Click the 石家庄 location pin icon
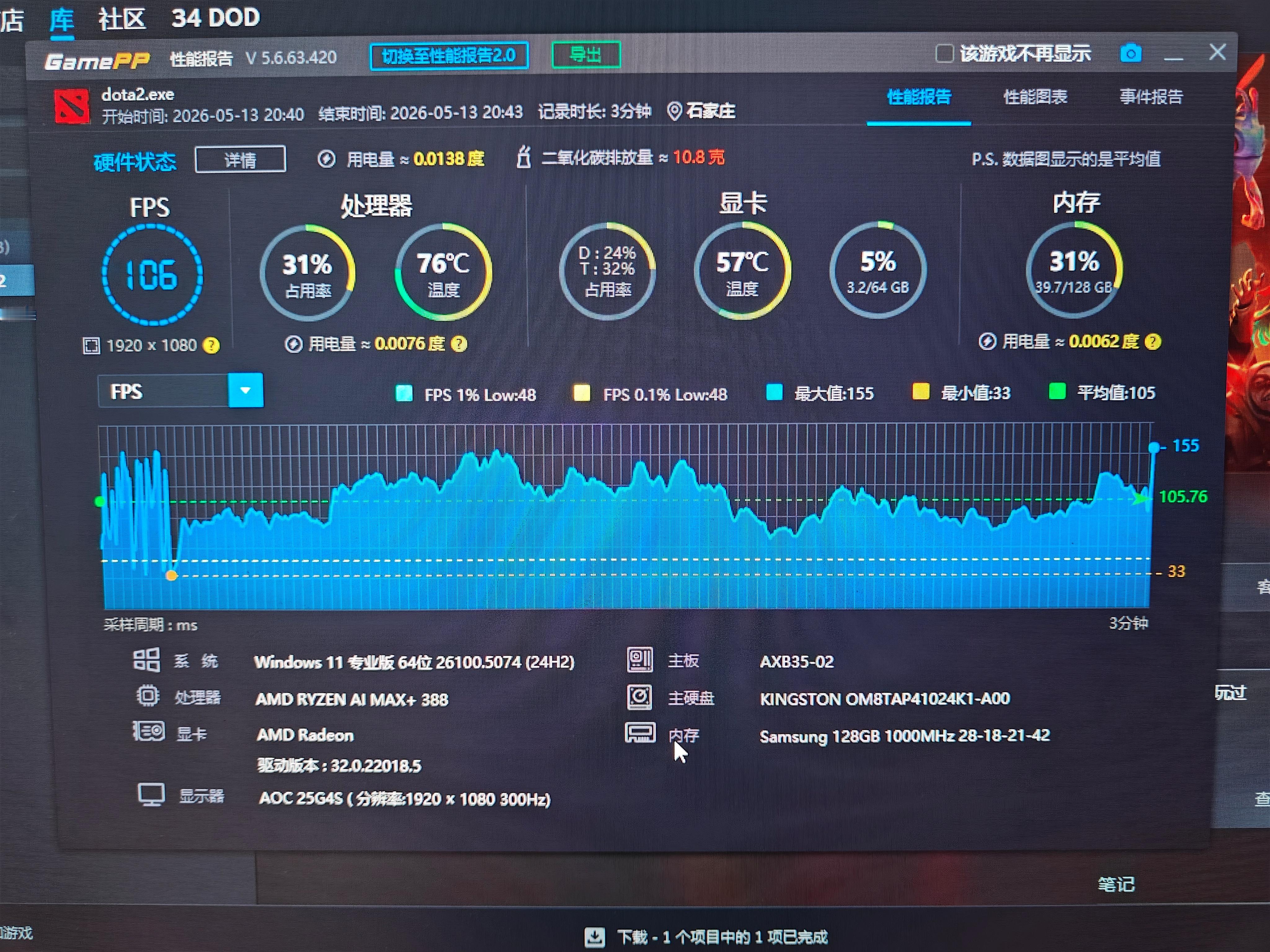 [675, 111]
